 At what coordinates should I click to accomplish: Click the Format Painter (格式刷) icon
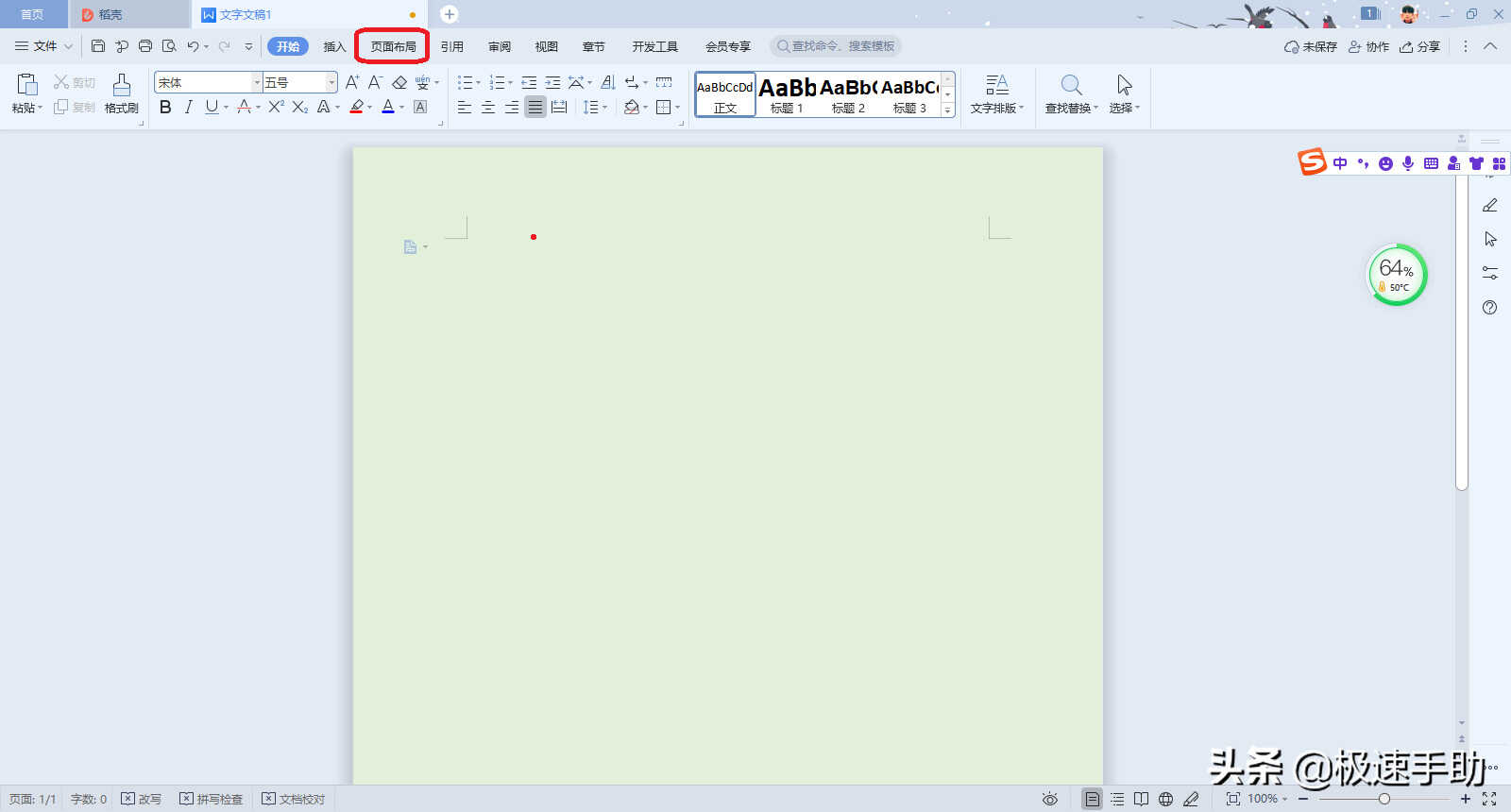click(x=122, y=84)
